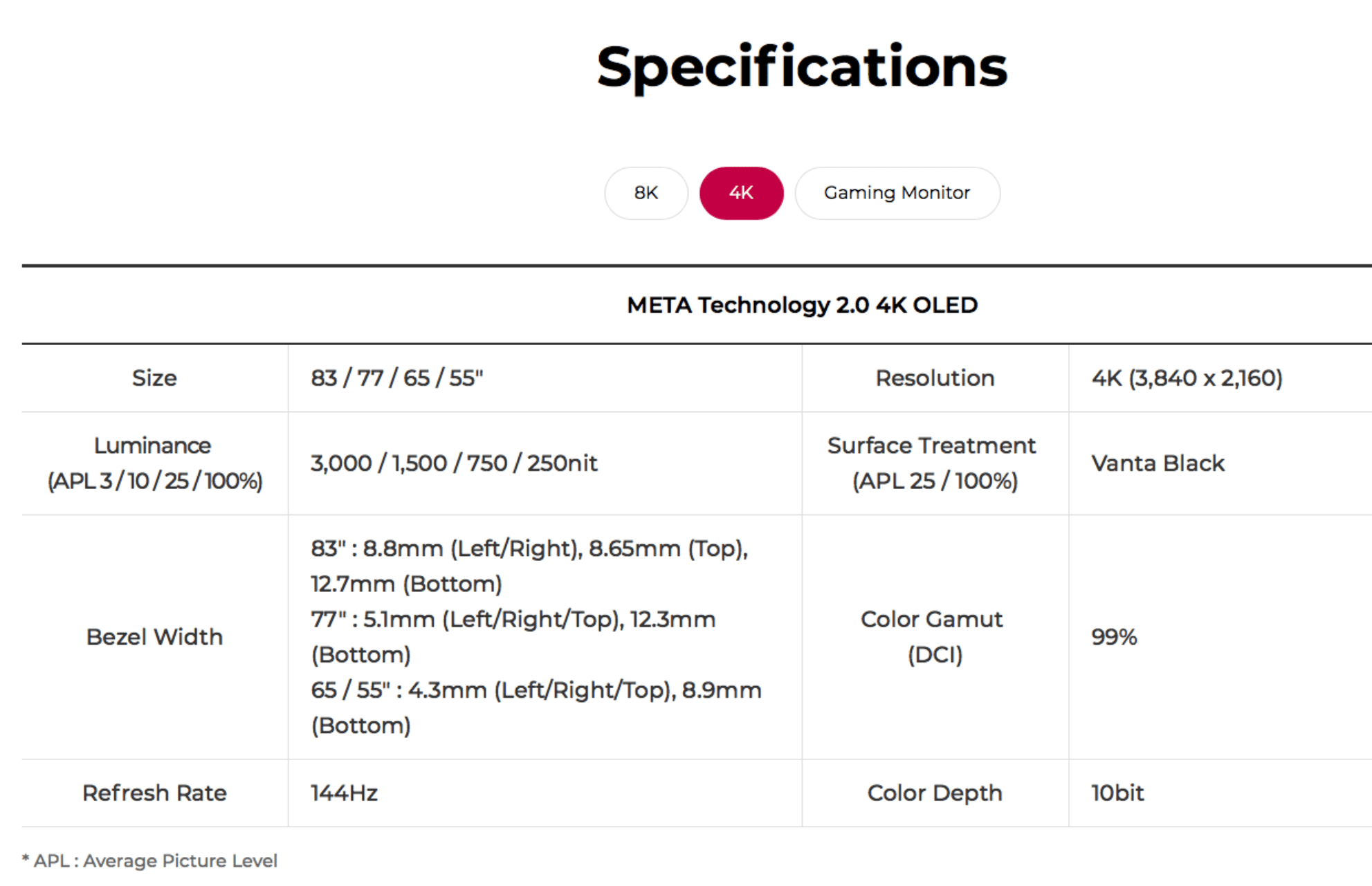Screen dimensions: 1372x886
Task: Click the Resolution label cell
Action: (935, 378)
